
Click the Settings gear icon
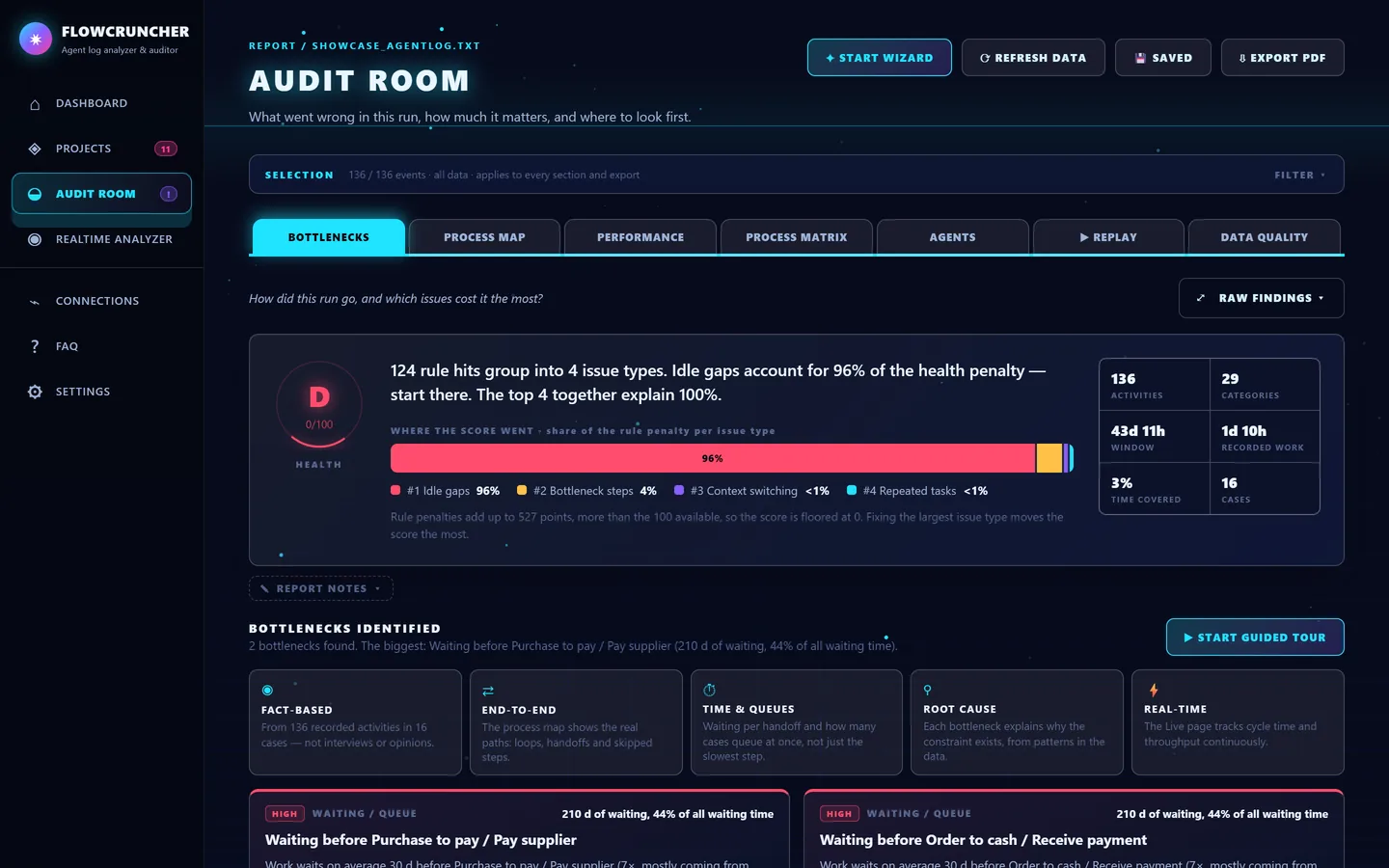(x=35, y=393)
